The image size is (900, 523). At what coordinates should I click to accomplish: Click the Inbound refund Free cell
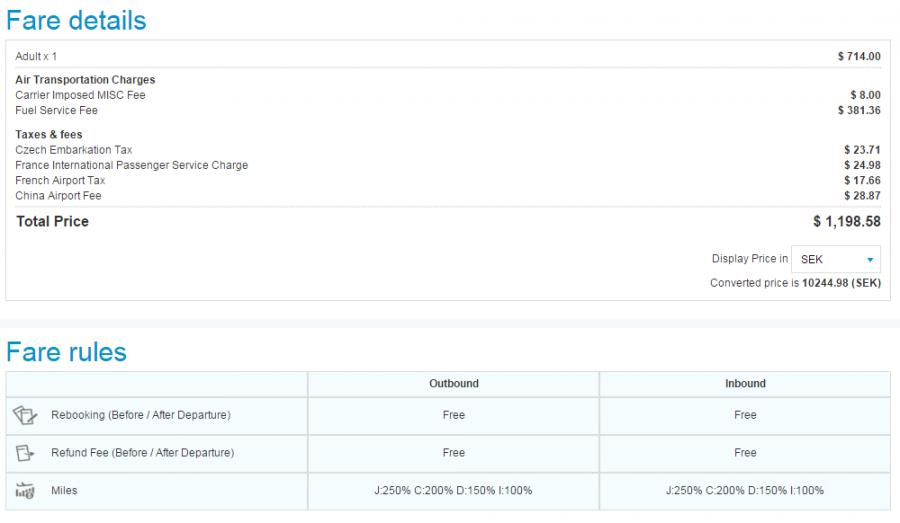pos(745,453)
